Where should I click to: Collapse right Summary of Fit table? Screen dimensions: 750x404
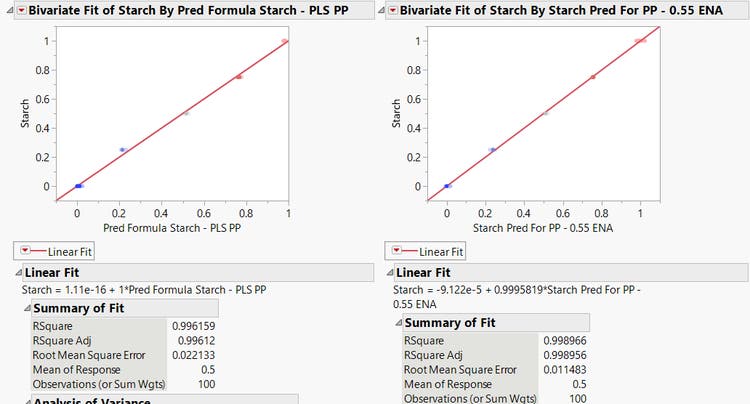pyautogui.click(x=397, y=322)
